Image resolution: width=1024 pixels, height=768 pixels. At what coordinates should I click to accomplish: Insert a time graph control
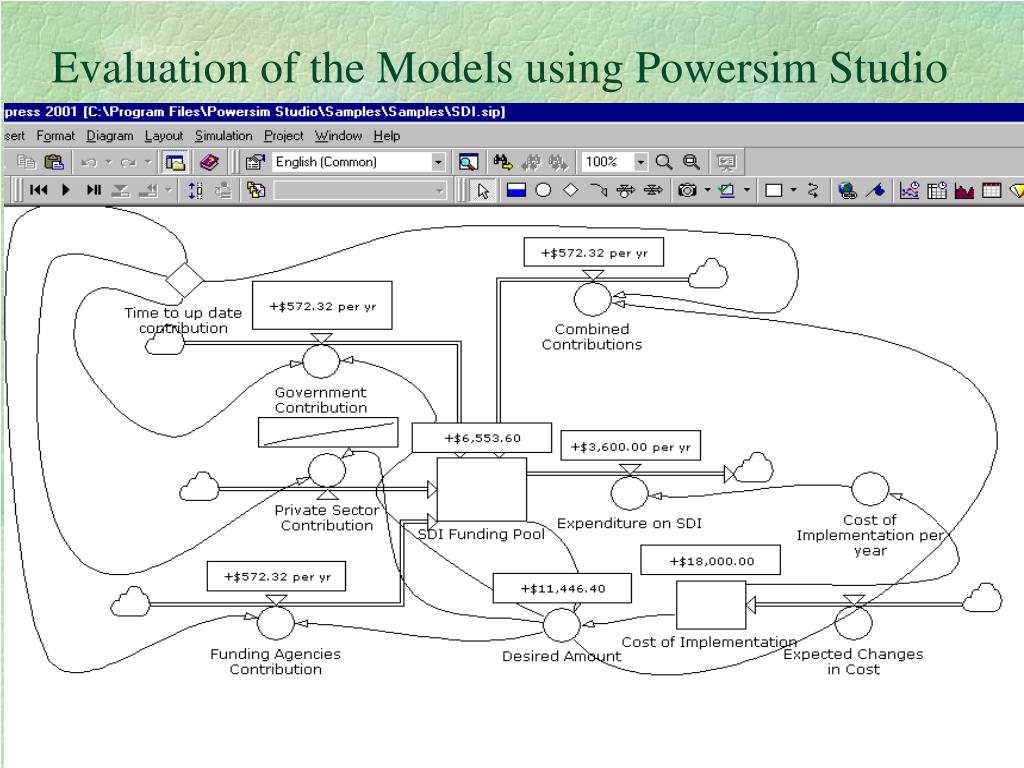[x=910, y=190]
